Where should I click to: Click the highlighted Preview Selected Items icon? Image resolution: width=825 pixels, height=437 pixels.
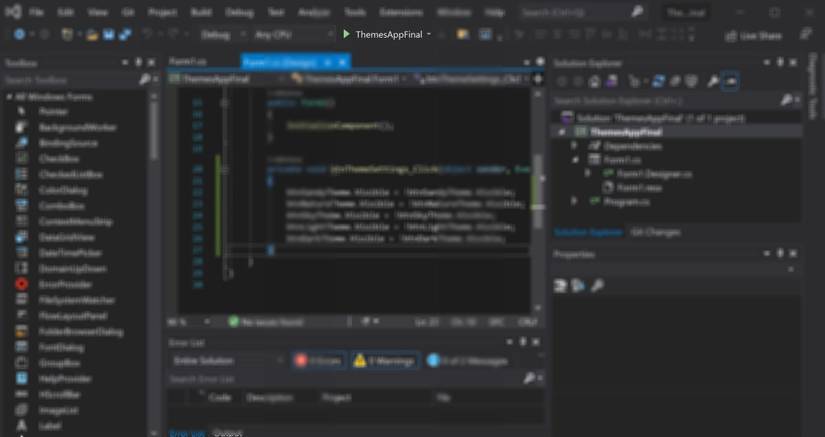730,81
